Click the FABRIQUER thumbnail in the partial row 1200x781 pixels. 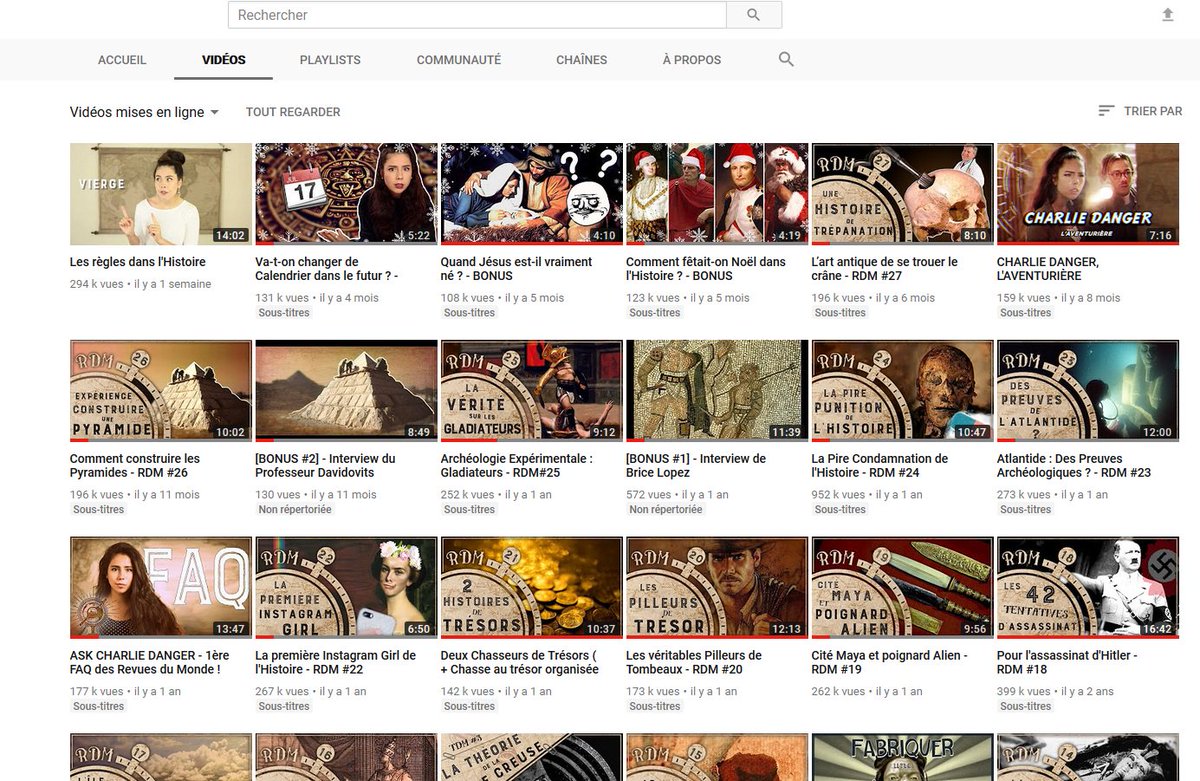click(902, 757)
